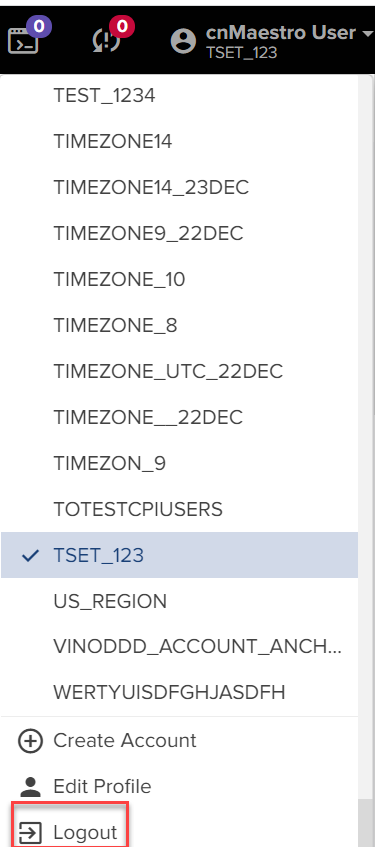This screenshot has height=847, width=375.
Task: Collapse the cnMaestro User dropdown arrow
Action: 367,33
